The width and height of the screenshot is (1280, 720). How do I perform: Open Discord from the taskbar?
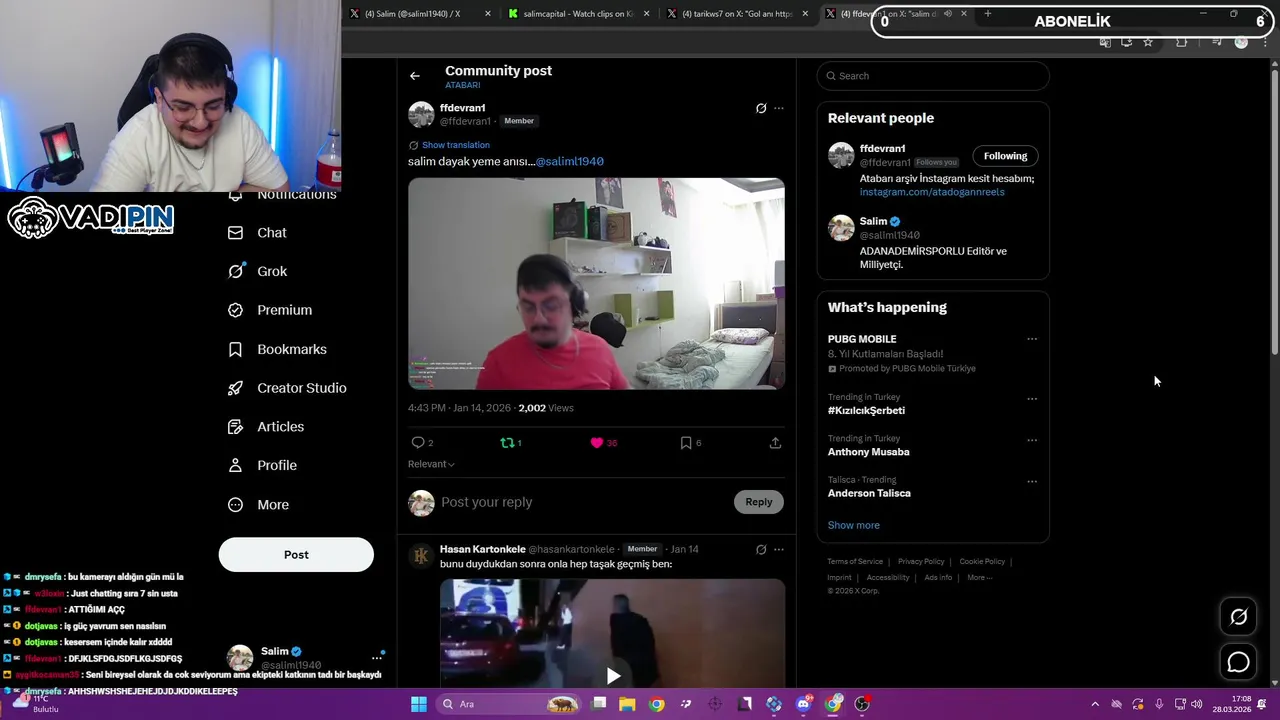point(803,704)
